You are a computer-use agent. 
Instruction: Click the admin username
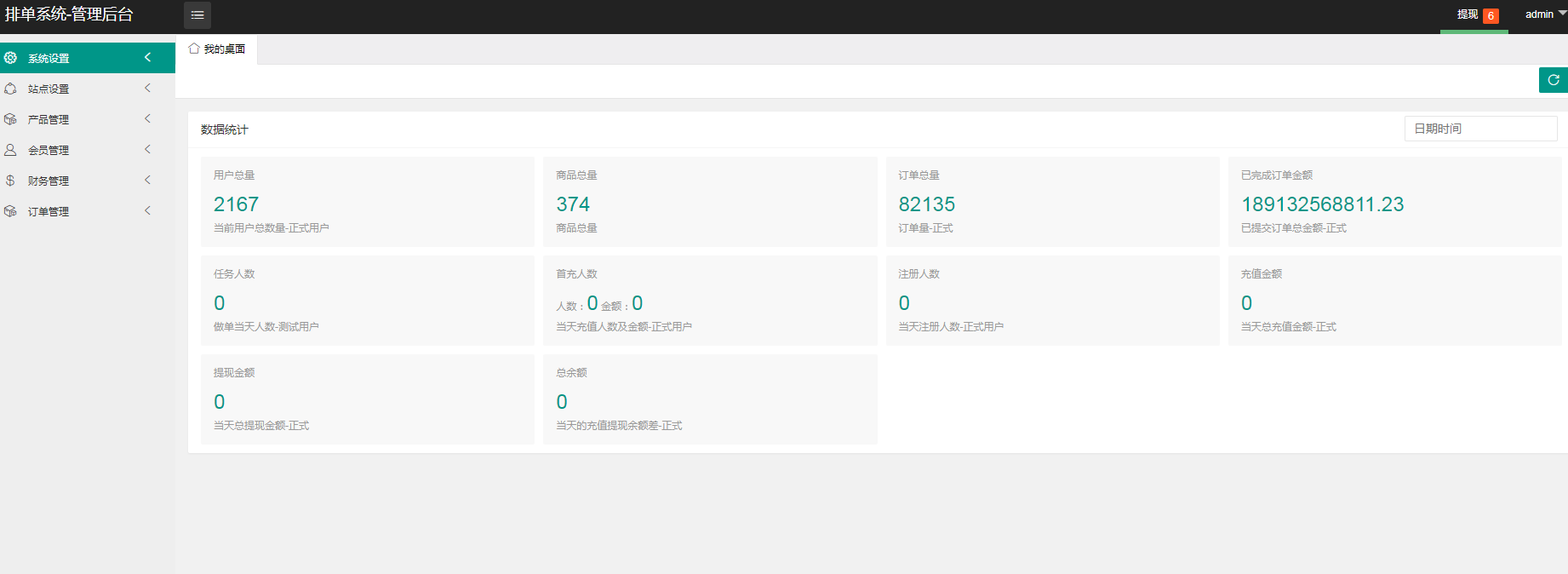1539,14
